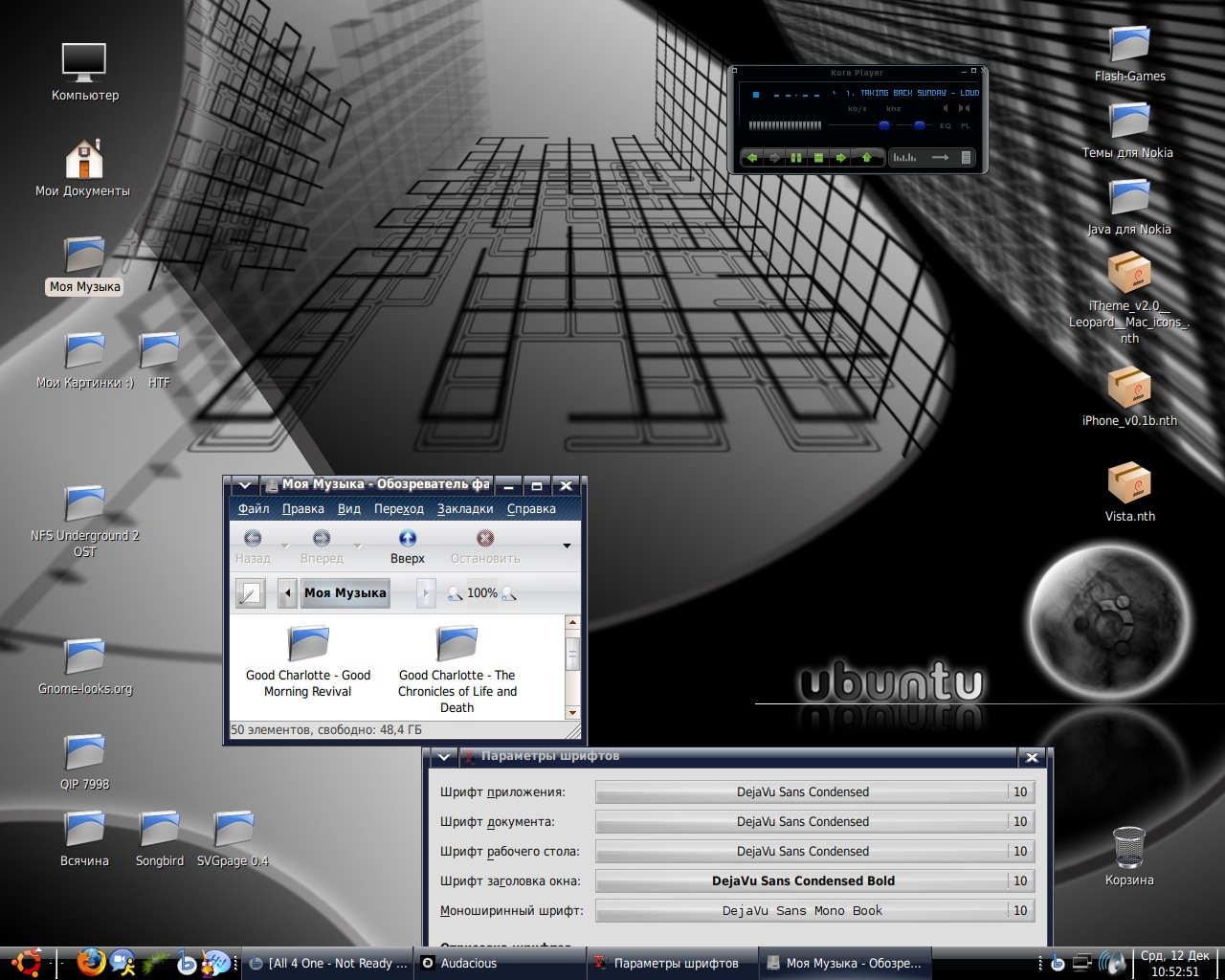Open the Правка menu
Image resolution: width=1225 pixels, height=980 pixels.
pos(303,508)
